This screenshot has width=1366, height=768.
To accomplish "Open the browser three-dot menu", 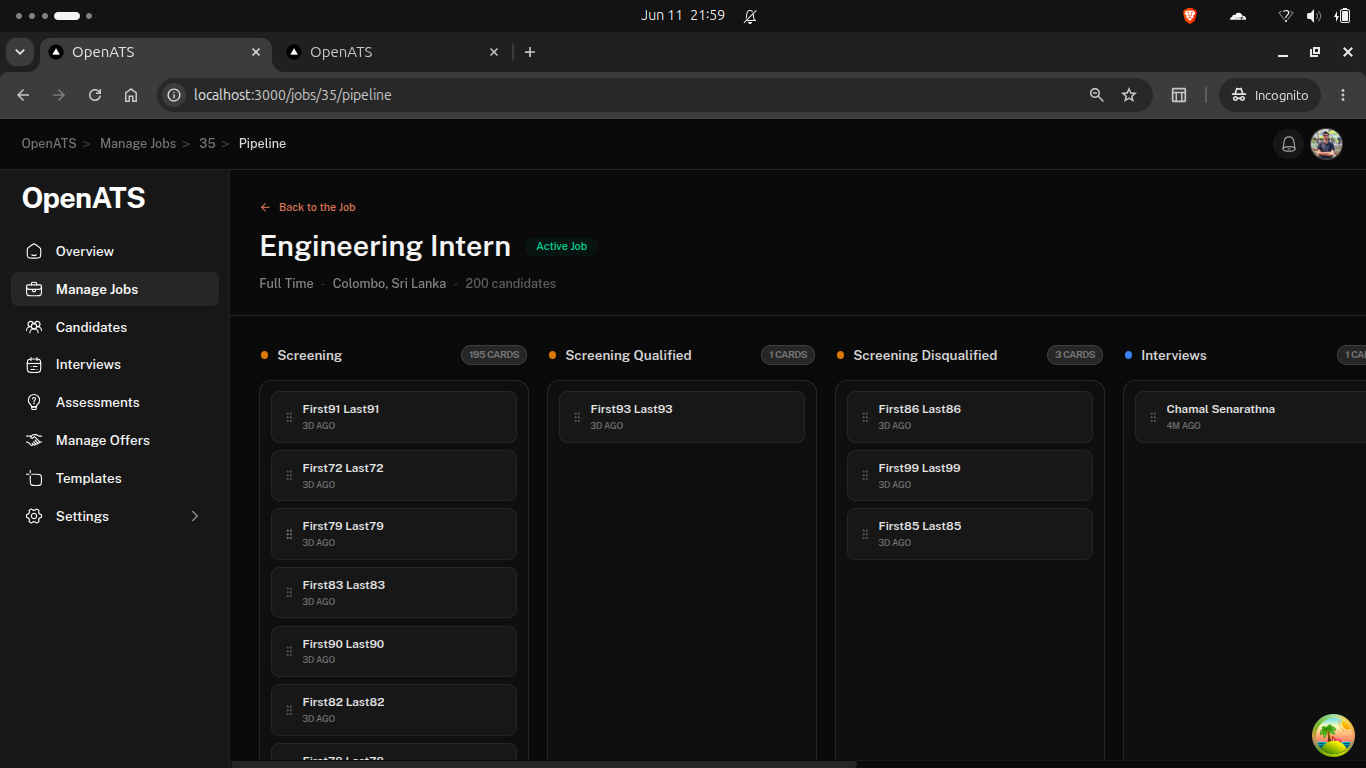I will [x=1343, y=95].
